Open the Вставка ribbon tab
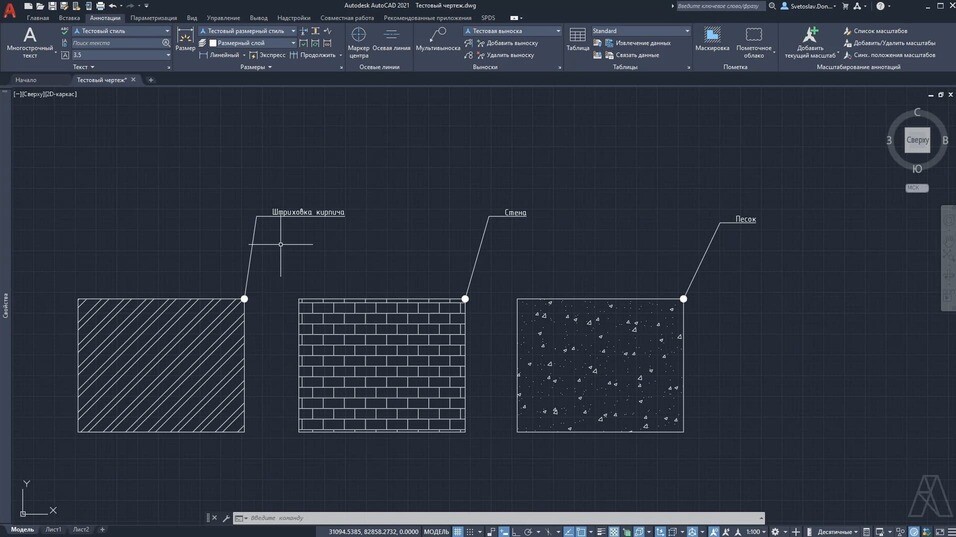 click(69, 18)
